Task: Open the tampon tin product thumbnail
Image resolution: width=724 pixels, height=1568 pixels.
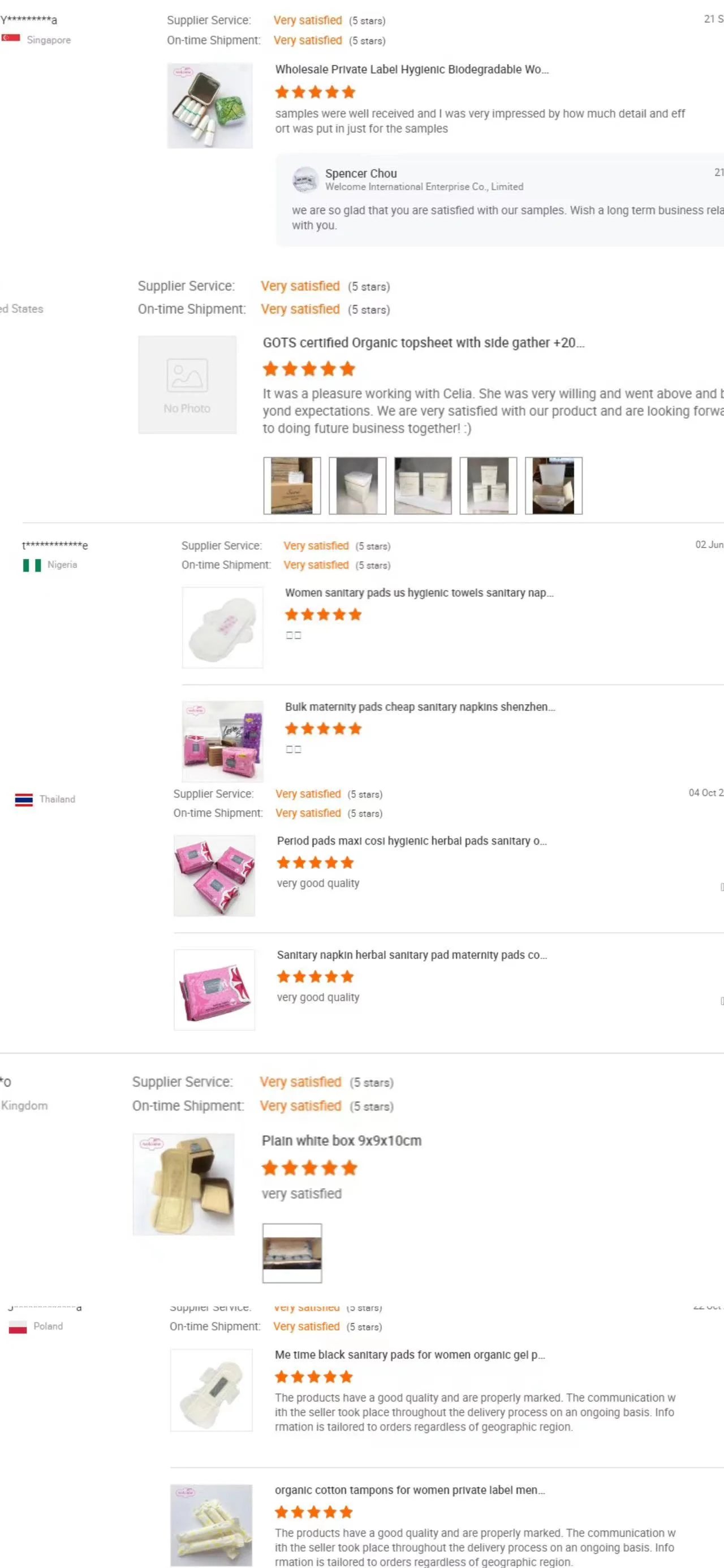Action: 210,105
